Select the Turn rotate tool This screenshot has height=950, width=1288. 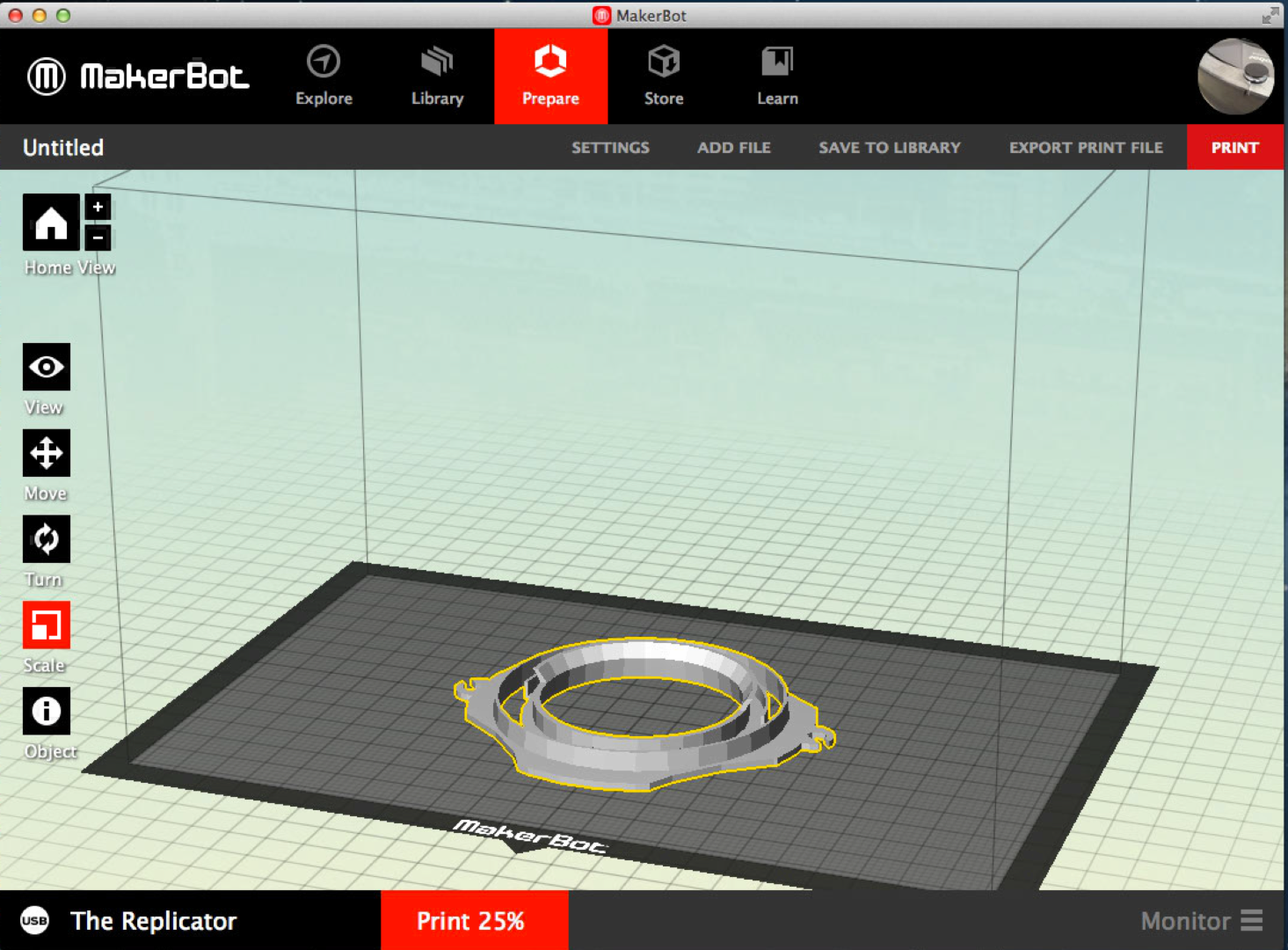[47, 539]
